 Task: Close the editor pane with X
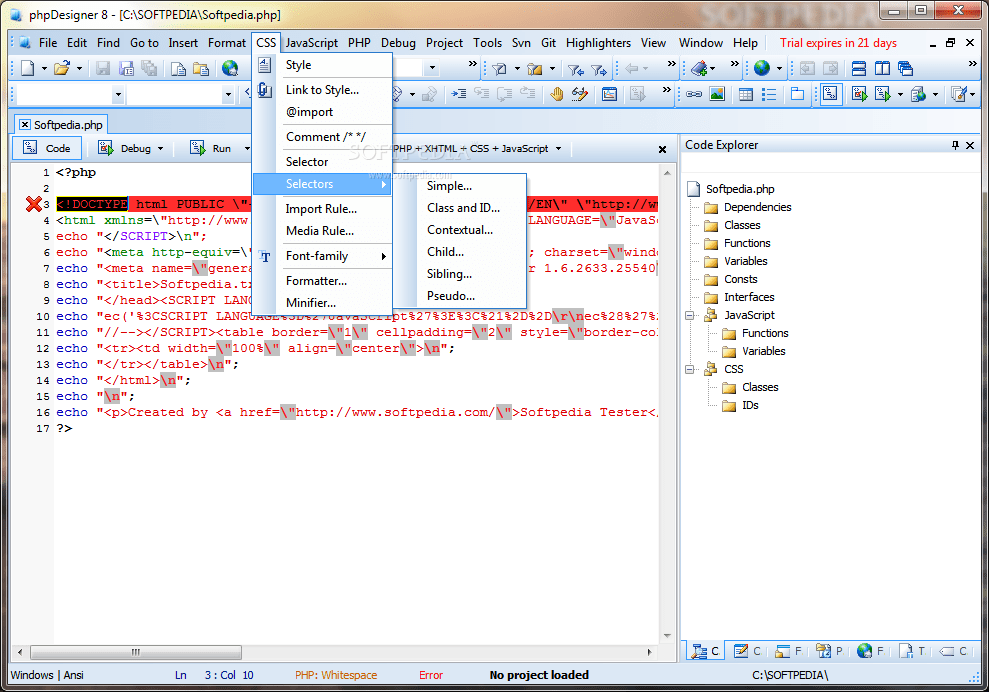(662, 150)
